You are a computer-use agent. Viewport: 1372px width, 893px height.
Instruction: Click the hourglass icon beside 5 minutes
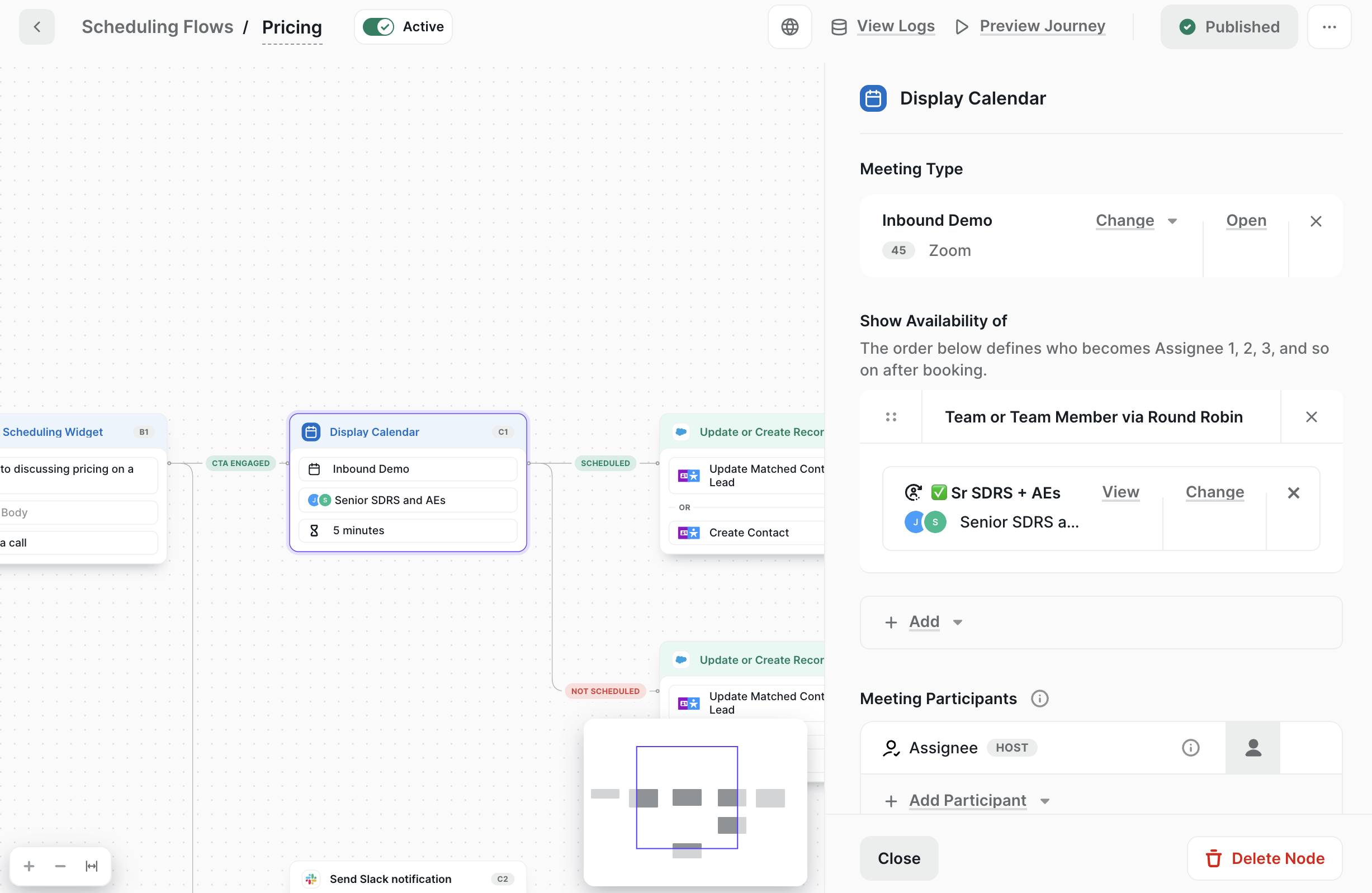[x=314, y=531]
